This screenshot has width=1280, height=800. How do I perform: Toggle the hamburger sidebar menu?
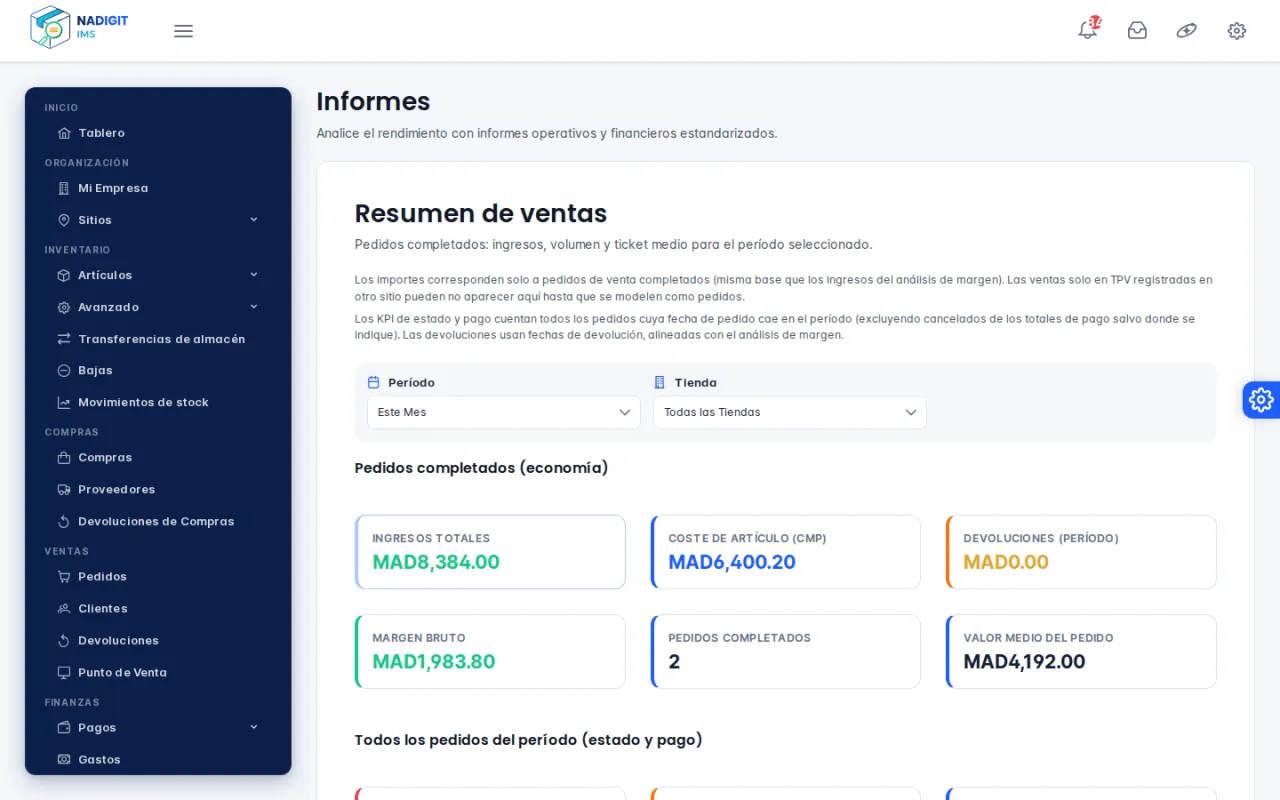(x=183, y=31)
